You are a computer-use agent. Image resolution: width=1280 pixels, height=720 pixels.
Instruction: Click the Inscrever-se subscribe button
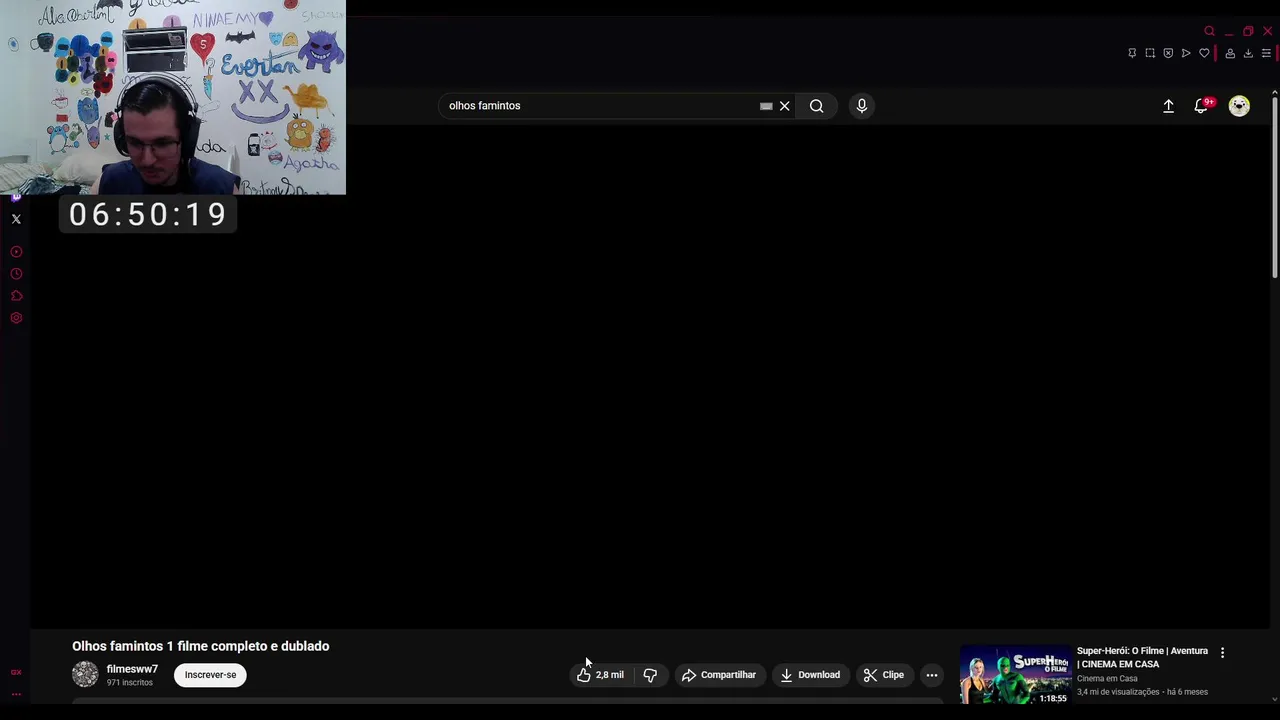[210, 675]
